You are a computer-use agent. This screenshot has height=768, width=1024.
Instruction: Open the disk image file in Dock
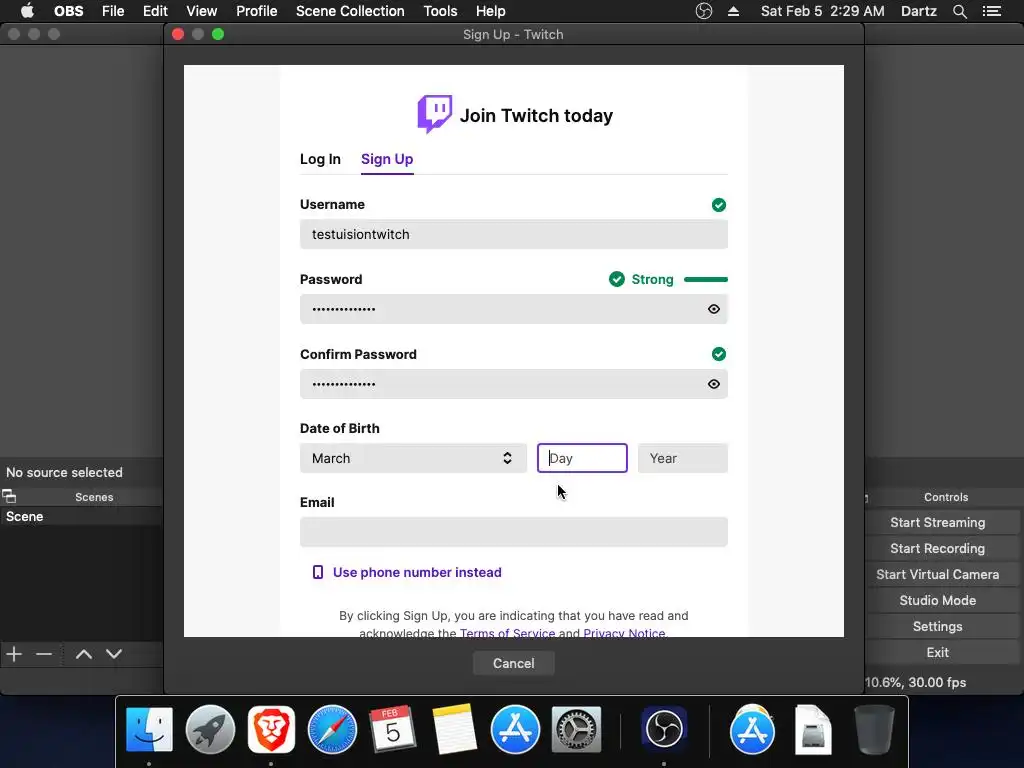[x=812, y=729]
